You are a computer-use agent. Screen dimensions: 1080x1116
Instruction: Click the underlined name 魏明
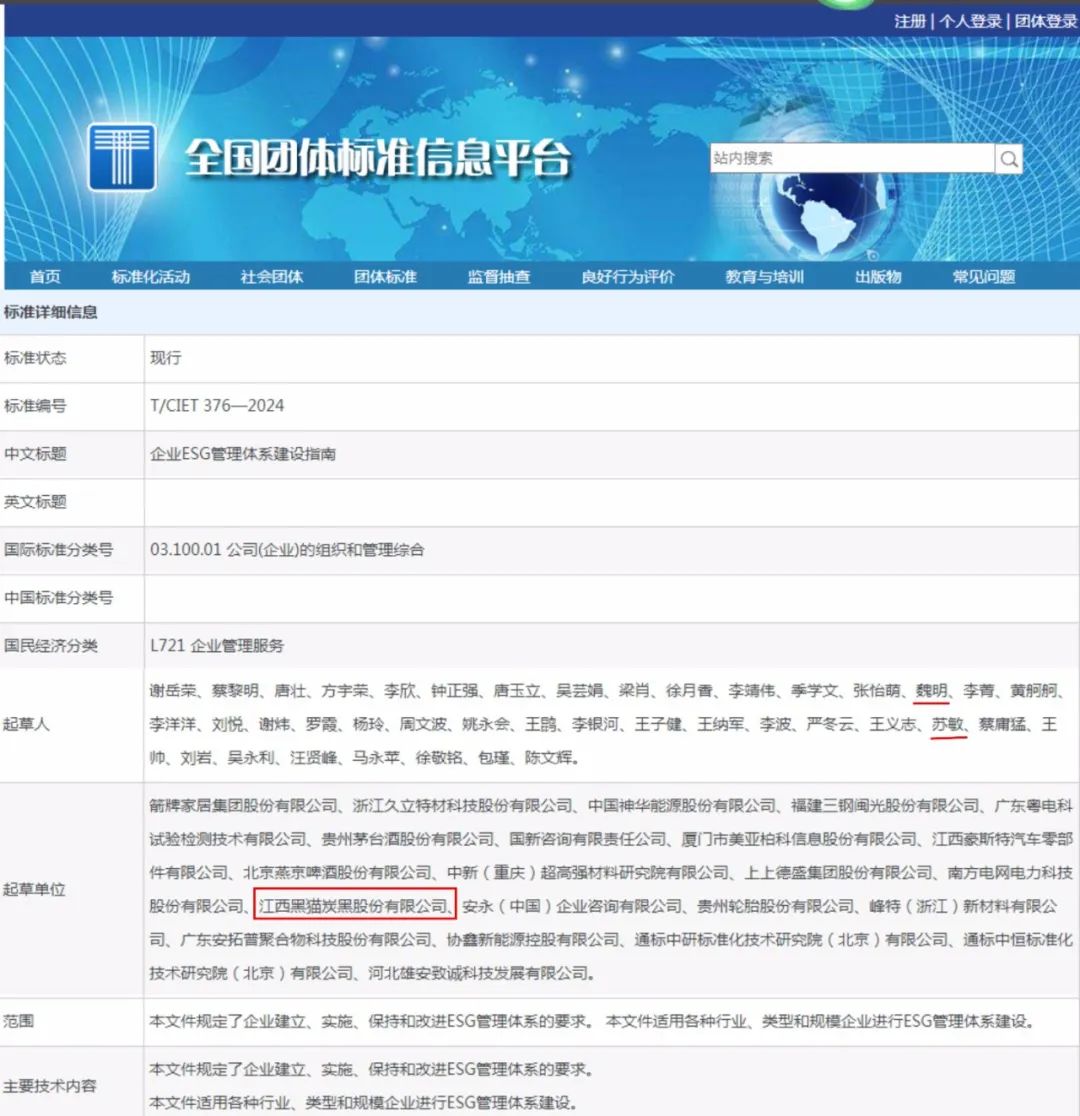click(931, 690)
